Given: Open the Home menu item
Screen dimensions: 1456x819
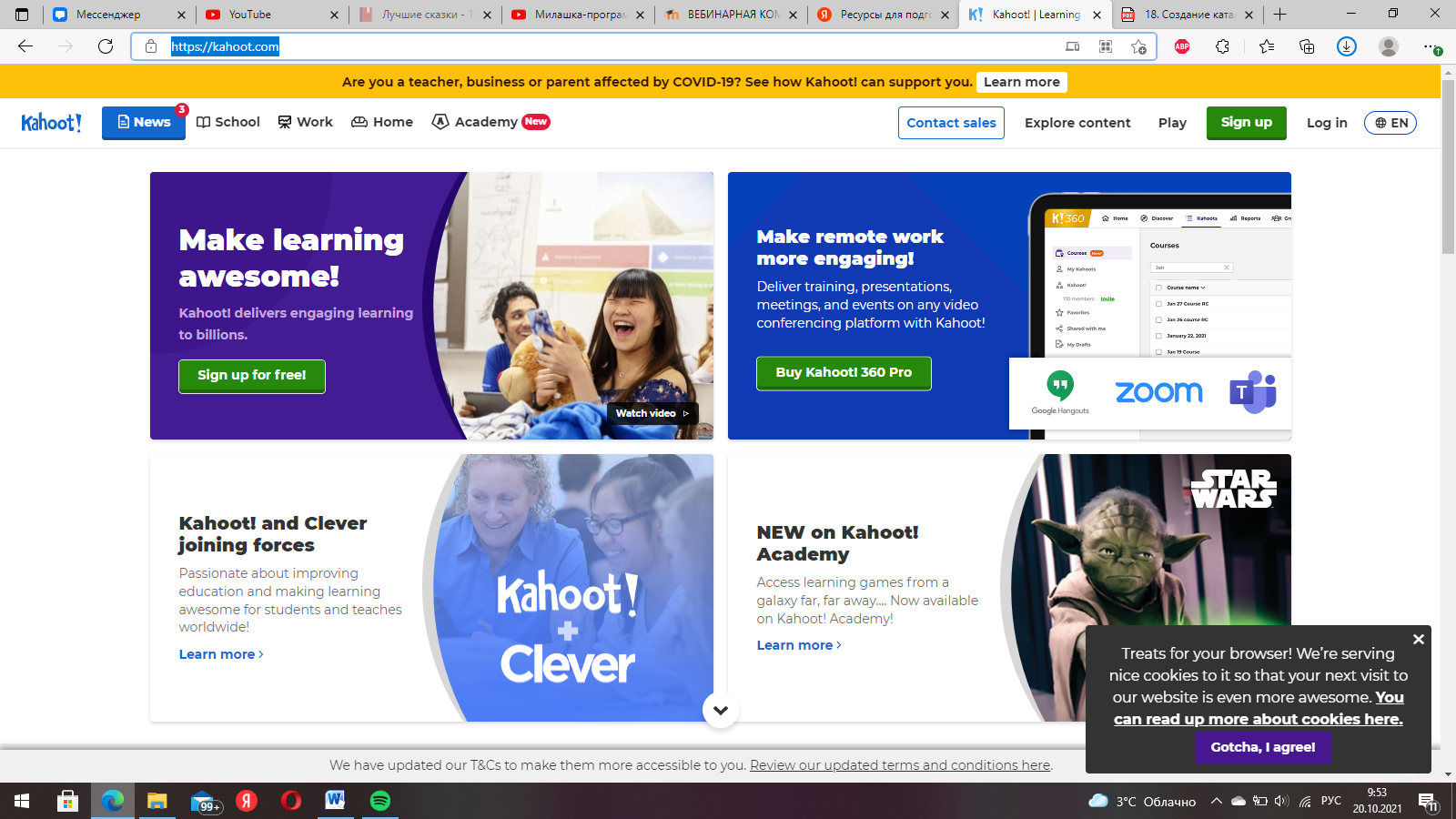Looking at the screenshot, I should pos(382,122).
